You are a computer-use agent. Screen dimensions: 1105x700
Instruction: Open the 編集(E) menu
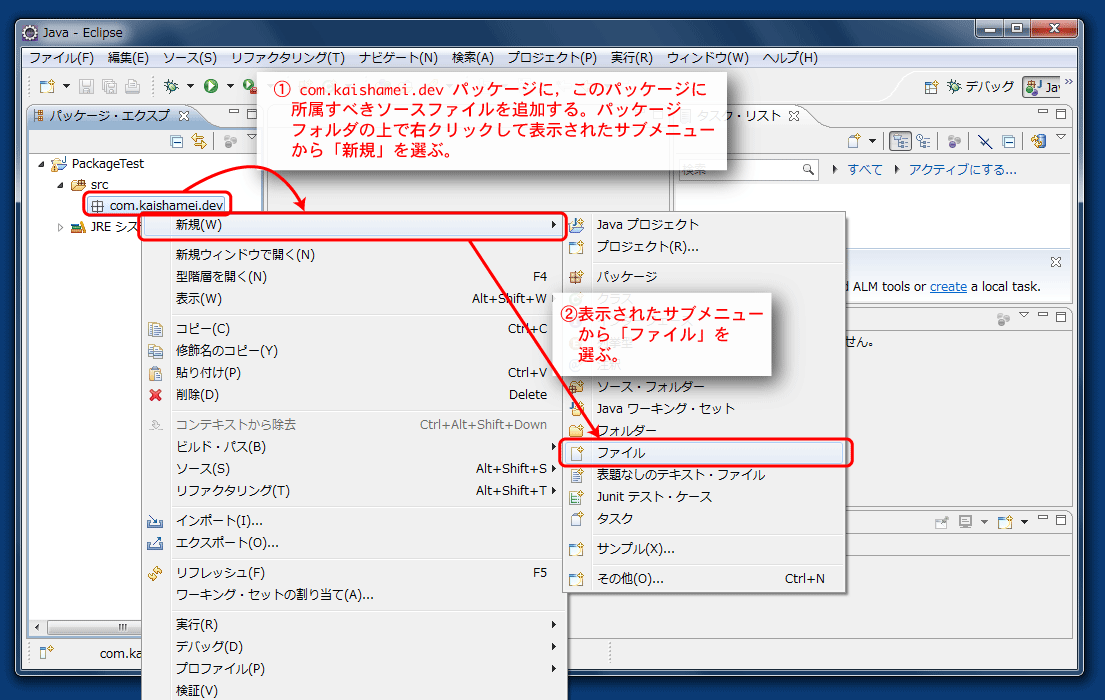coord(128,58)
